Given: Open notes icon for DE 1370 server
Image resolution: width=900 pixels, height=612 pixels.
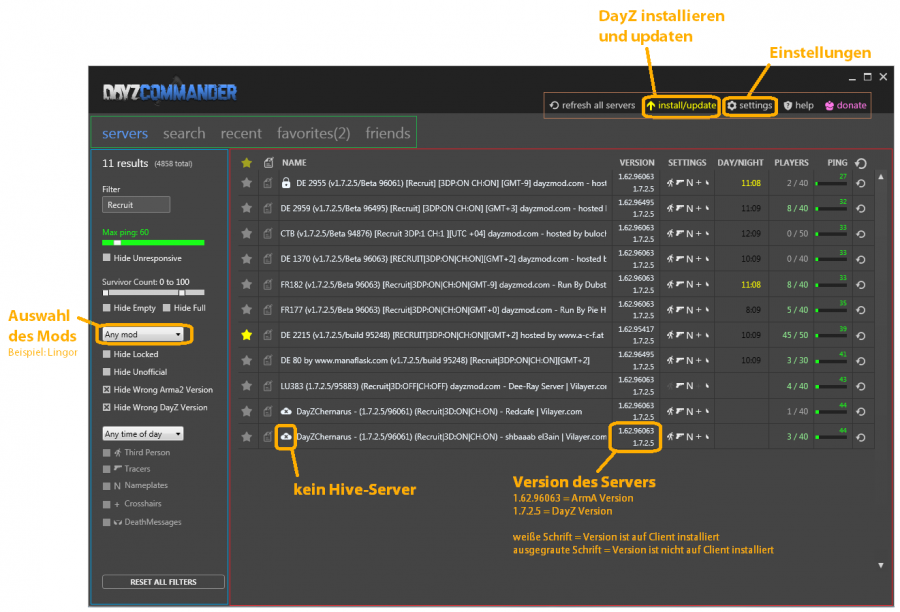Looking at the screenshot, I should click(x=267, y=259).
